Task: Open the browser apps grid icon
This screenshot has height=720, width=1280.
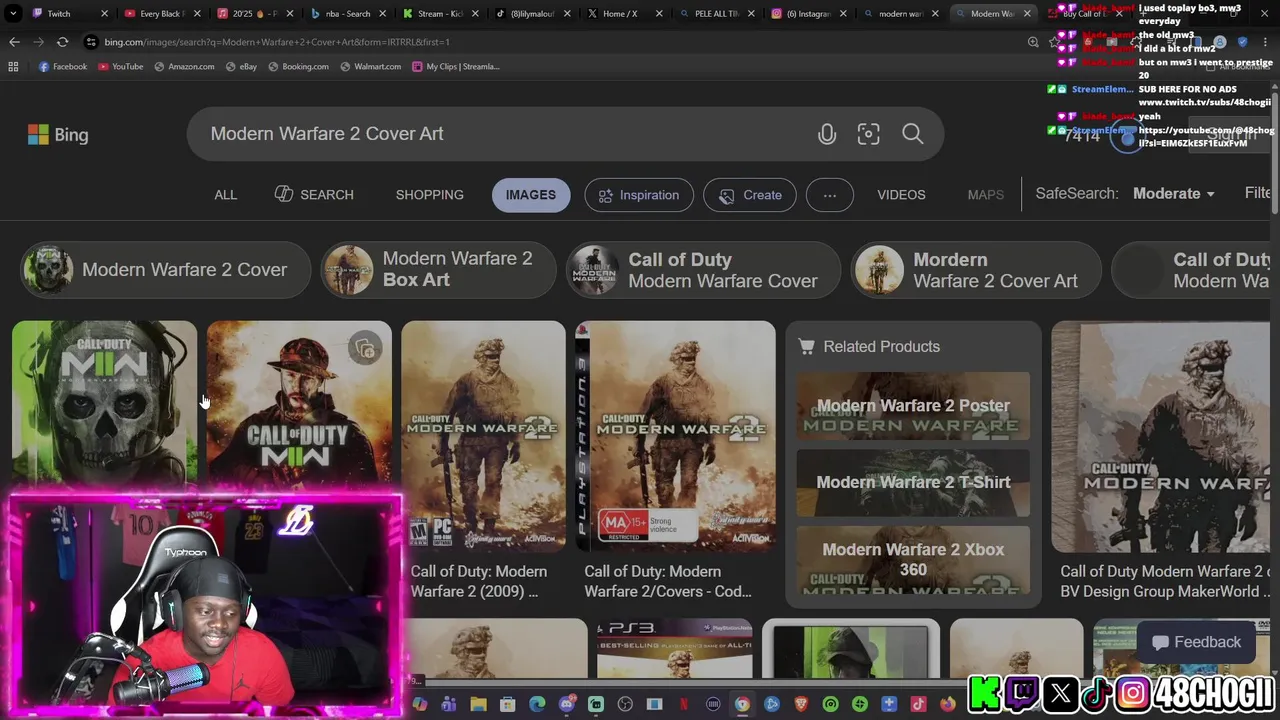Action: [13, 66]
